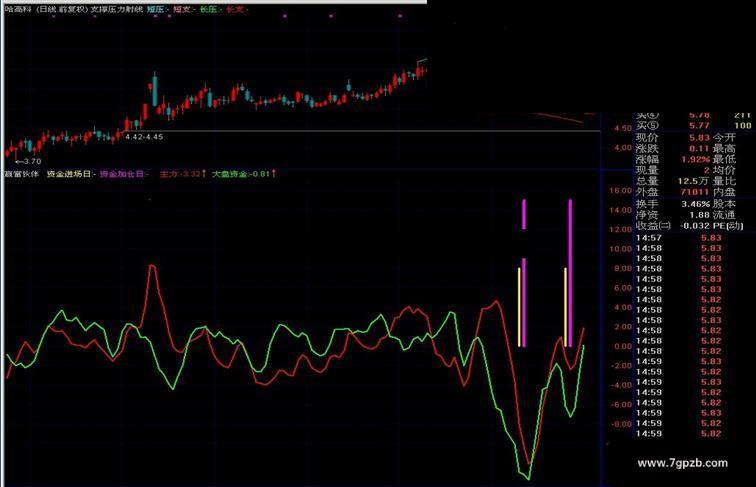This screenshot has height=487, width=756.
Task: Click the 均价 label
Action: 724,170
